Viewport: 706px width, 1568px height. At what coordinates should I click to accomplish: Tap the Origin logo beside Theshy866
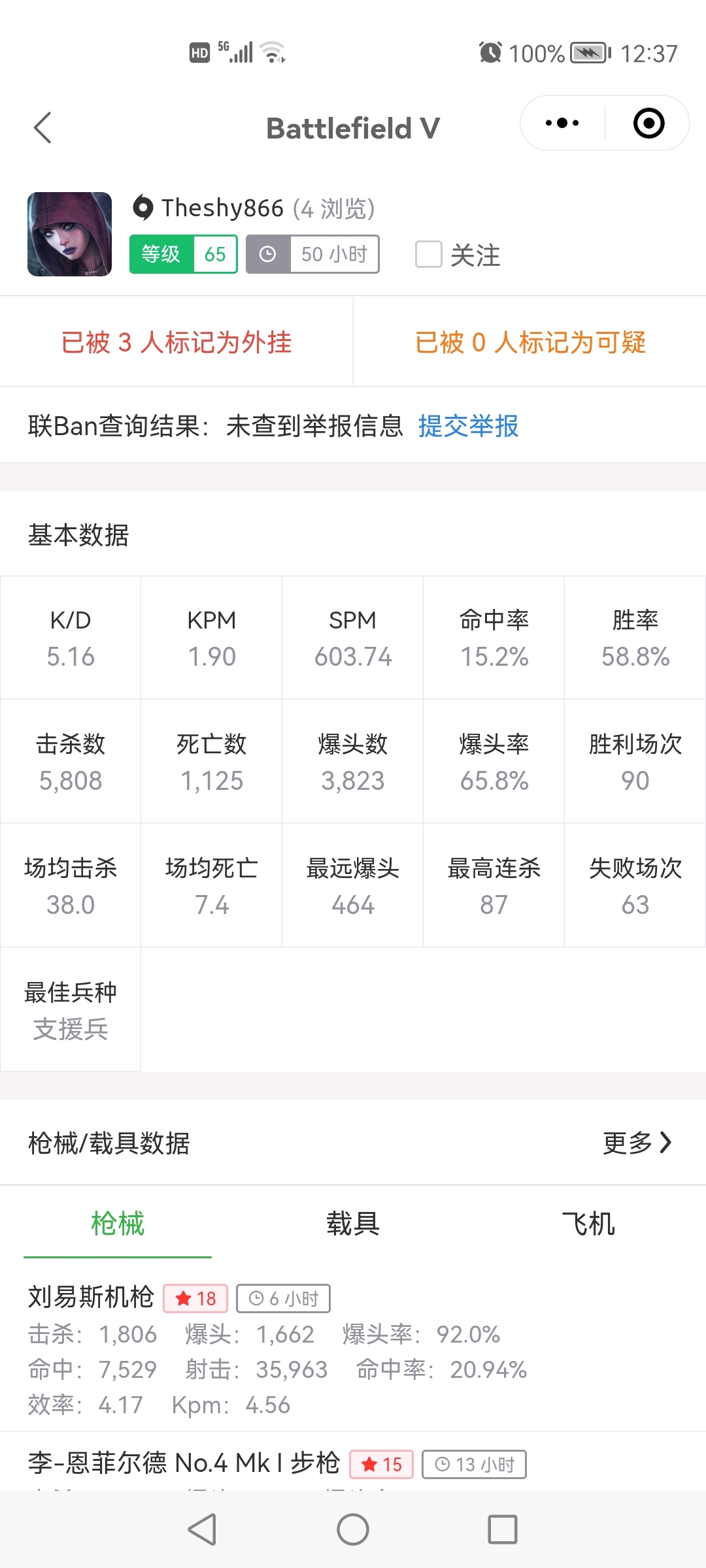[x=143, y=208]
